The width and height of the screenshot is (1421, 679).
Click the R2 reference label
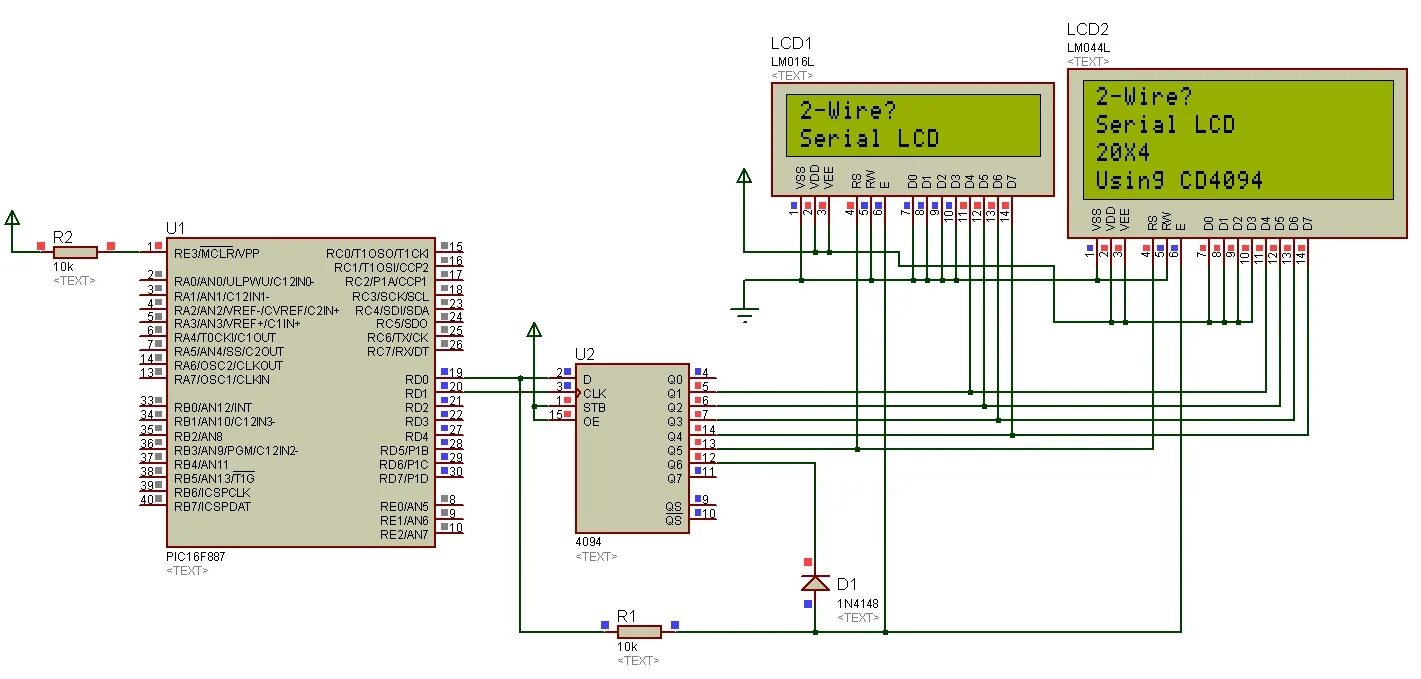coord(63,237)
